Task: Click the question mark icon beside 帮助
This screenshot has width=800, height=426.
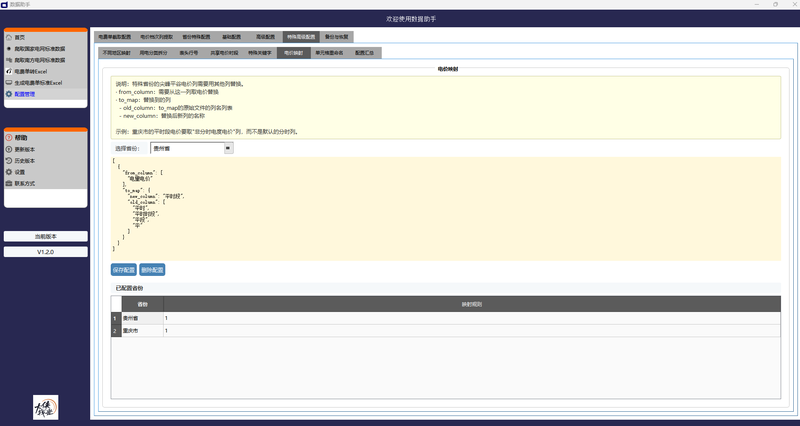Action: pyautogui.click(x=9, y=138)
